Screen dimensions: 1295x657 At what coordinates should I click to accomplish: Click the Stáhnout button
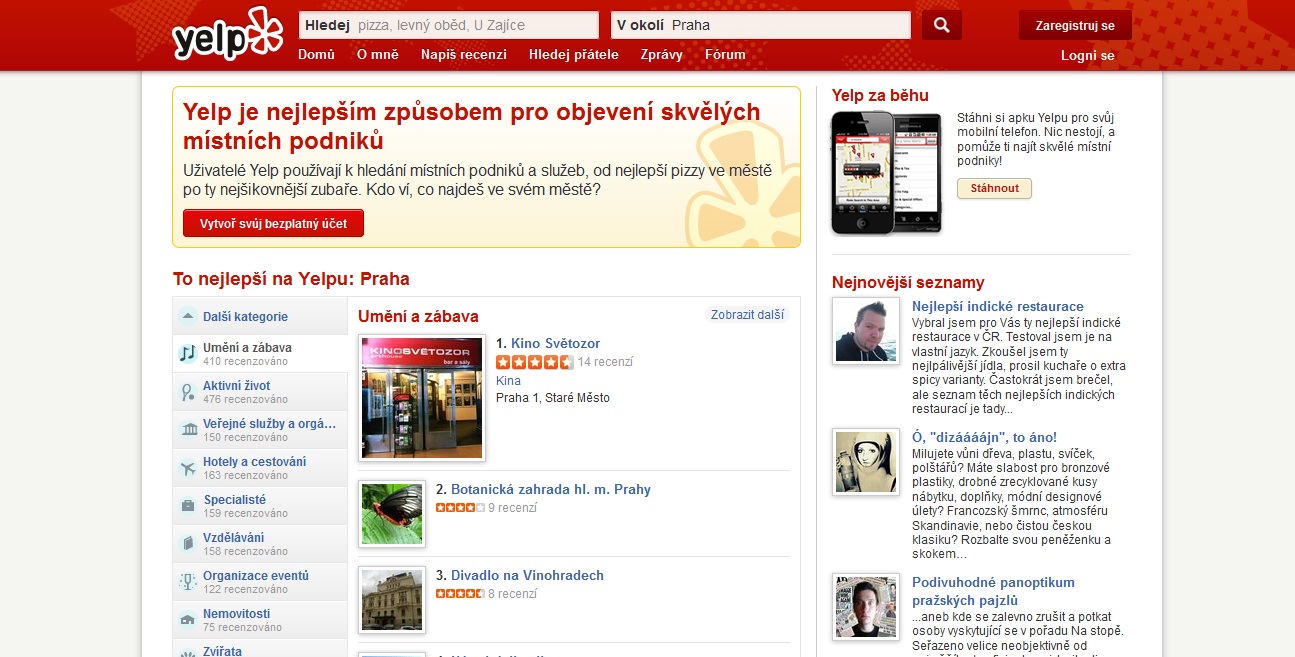click(x=994, y=188)
